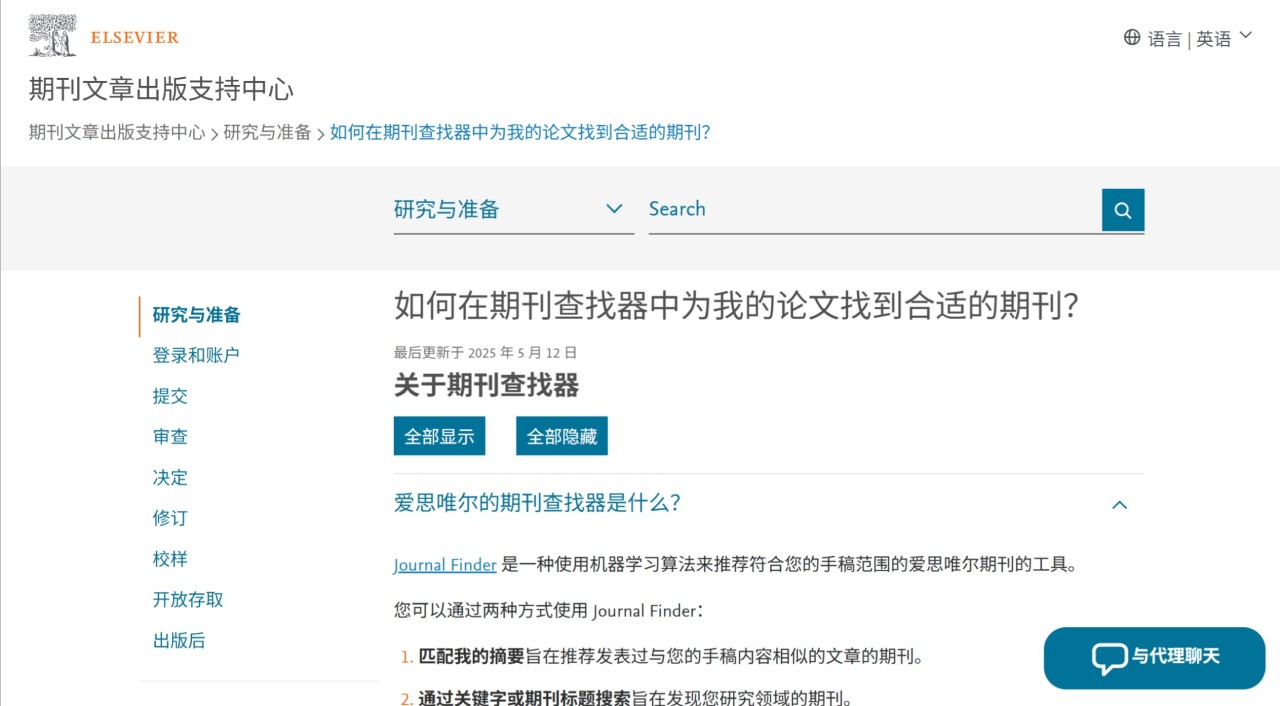This screenshot has width=1280, height=706.
Task: Select 出版后 in the sidebar
Action: point(179,641)
